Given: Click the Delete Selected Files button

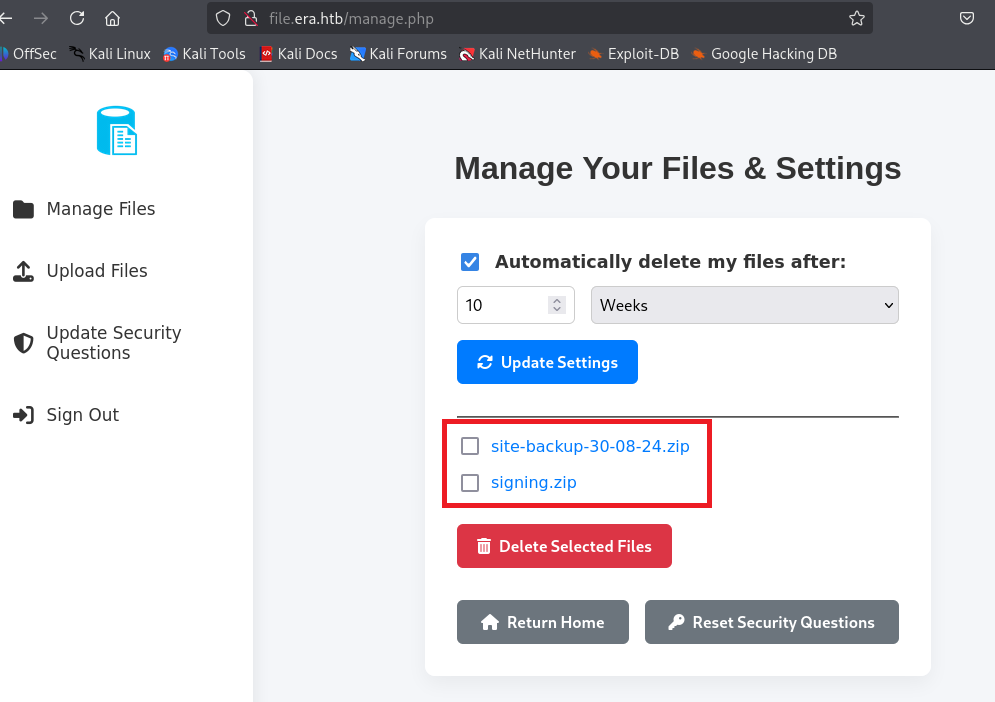Looking at the screenshot, I should [x=564, y=547].
